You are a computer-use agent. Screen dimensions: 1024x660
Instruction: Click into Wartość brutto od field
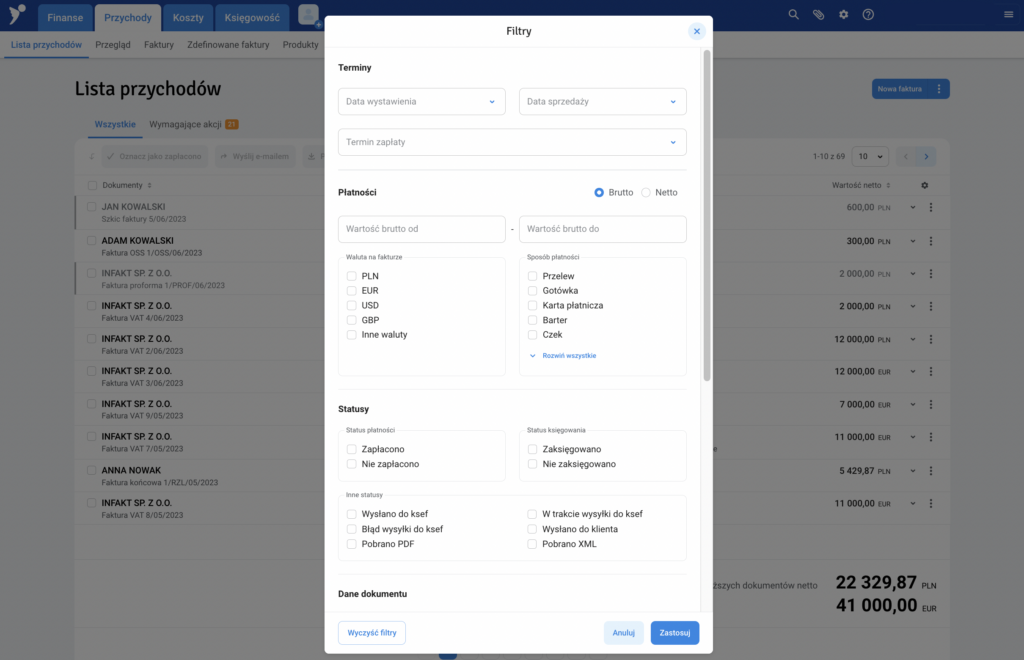[422, 229]
